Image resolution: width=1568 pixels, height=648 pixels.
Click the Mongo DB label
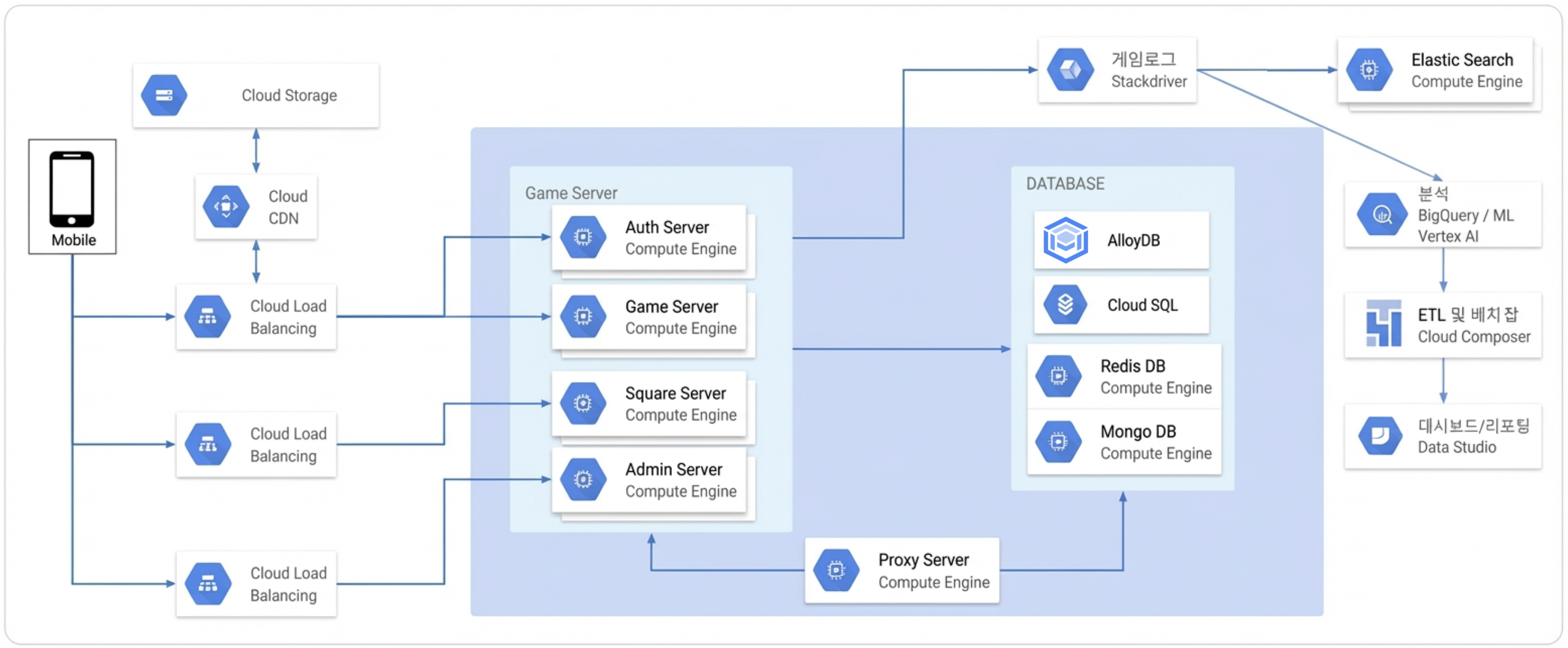(x=1138, y=432)
